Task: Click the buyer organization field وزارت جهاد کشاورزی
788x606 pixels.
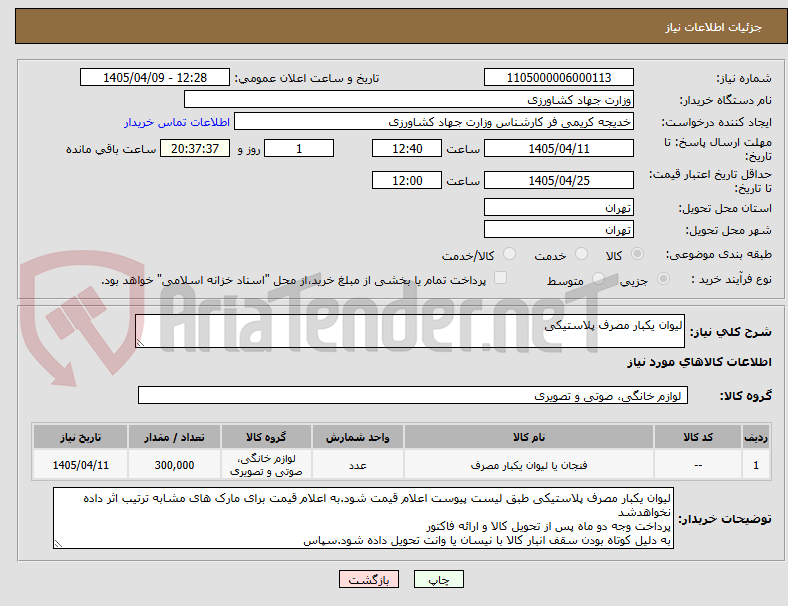Action: tap(409, 99)
